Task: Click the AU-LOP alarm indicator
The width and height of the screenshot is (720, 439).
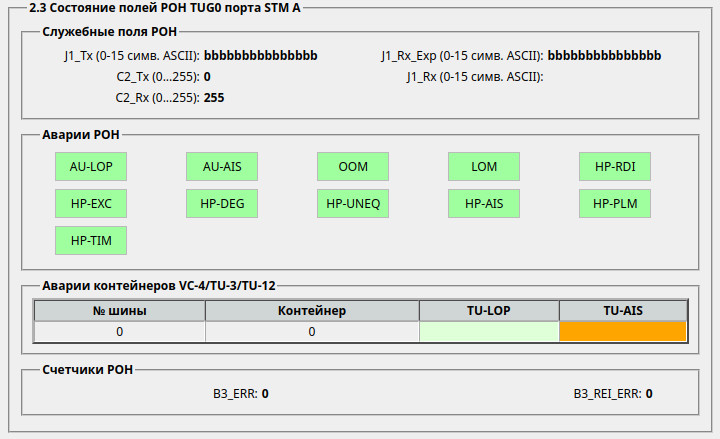Action: [x=91, y=167]
